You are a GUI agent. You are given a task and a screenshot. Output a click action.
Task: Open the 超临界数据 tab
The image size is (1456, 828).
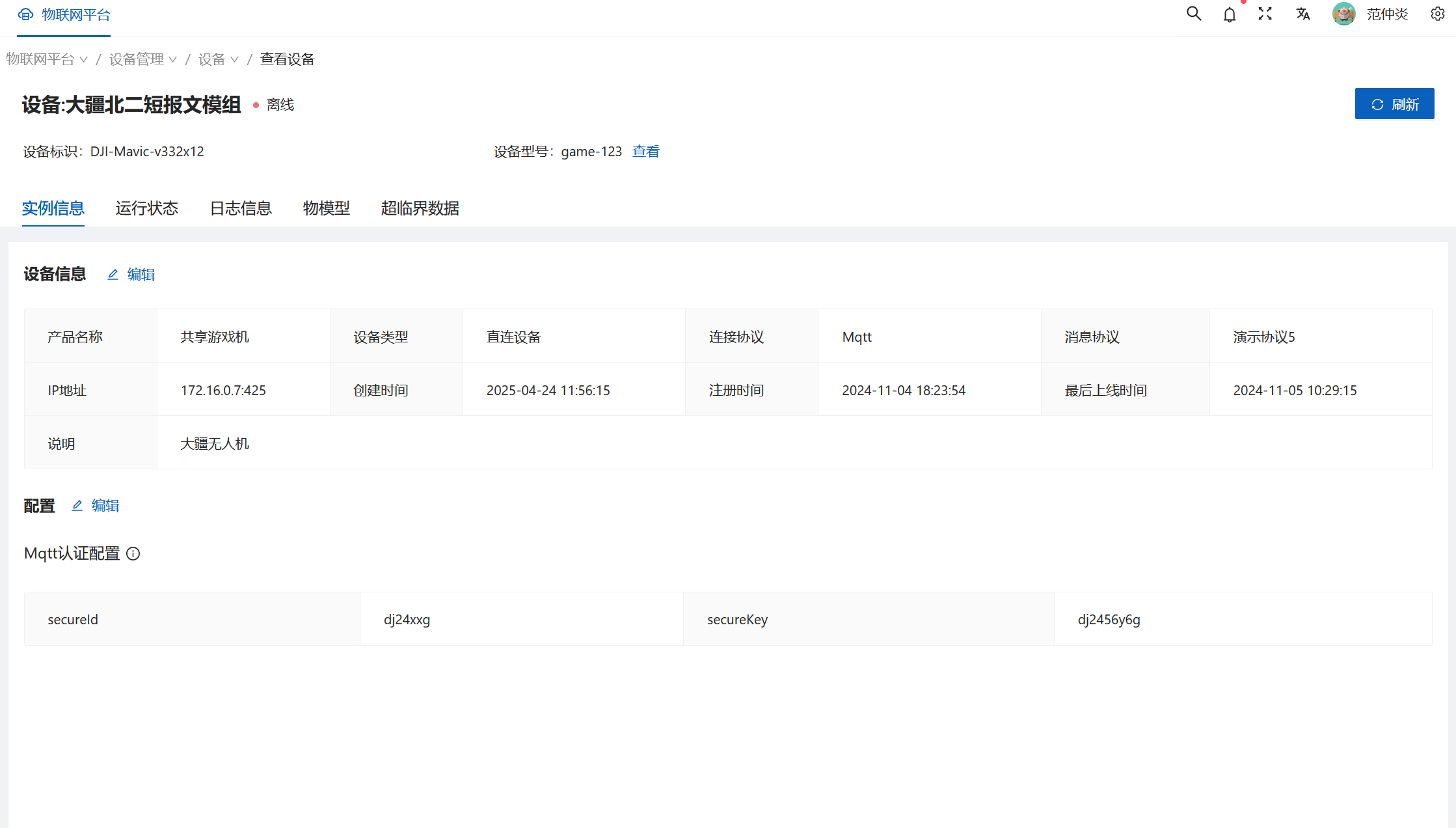click(420, 208)
